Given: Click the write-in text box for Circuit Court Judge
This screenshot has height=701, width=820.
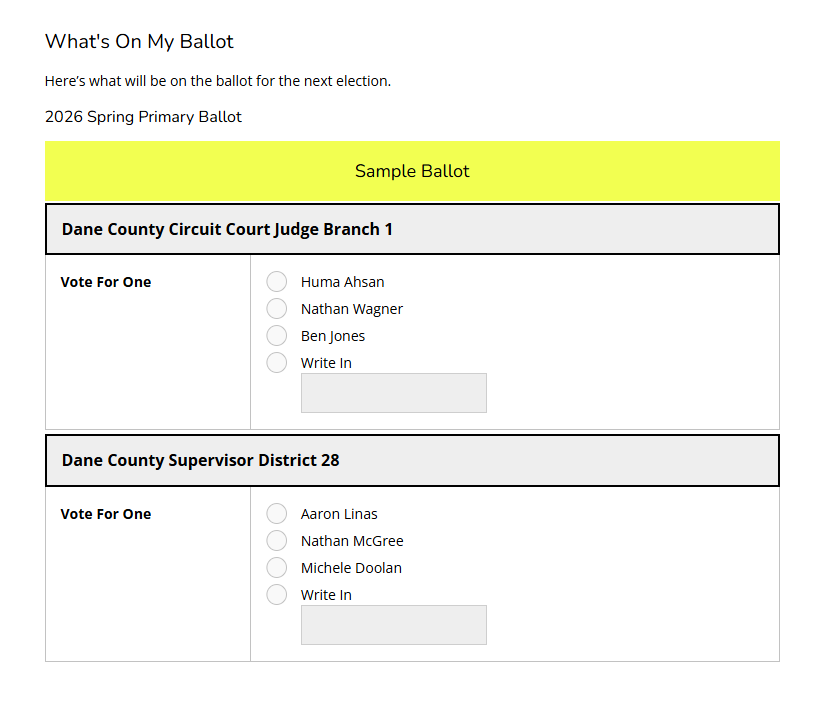Looking at the screenshot, I should pyautogui.click(x=393, y=393).
